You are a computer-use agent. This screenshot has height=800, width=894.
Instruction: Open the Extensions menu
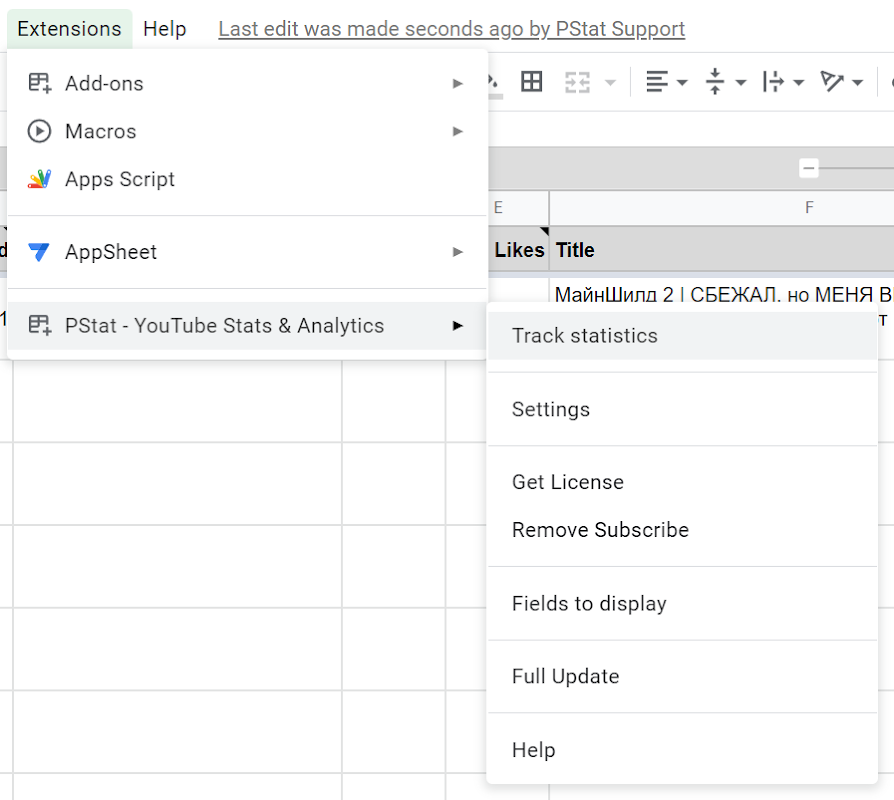[x=70, y=29]
